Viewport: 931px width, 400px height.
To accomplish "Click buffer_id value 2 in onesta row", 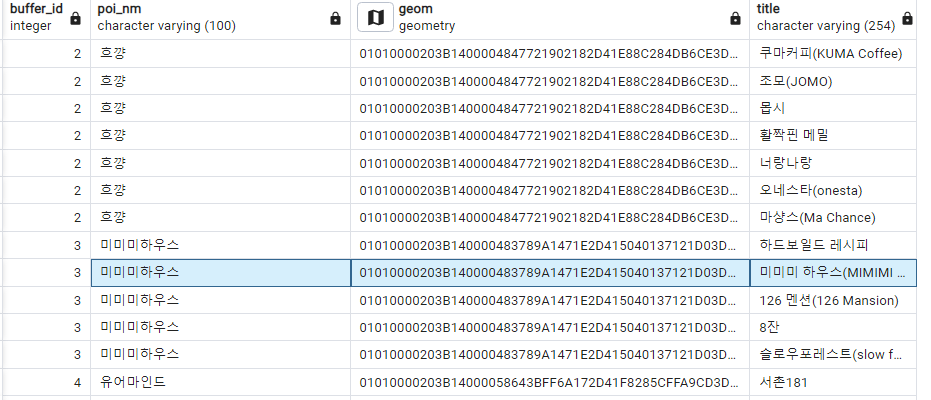I will [77, 190].
